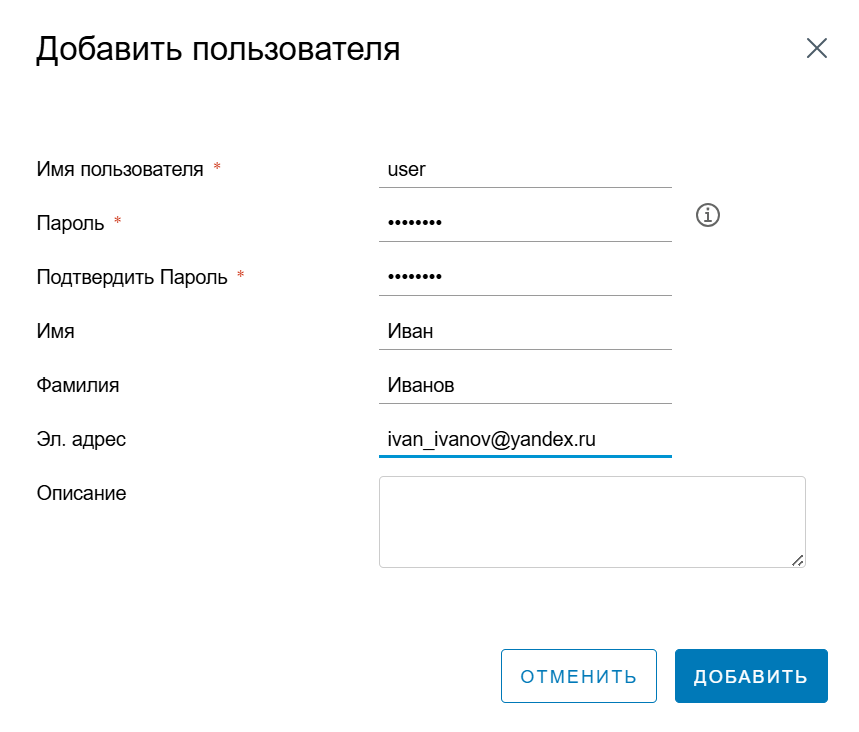Image resolution: width=859 pixels, height=732 pixels.
Task: Click the Эл. адрес label
Action: click(x=81, y=439)
